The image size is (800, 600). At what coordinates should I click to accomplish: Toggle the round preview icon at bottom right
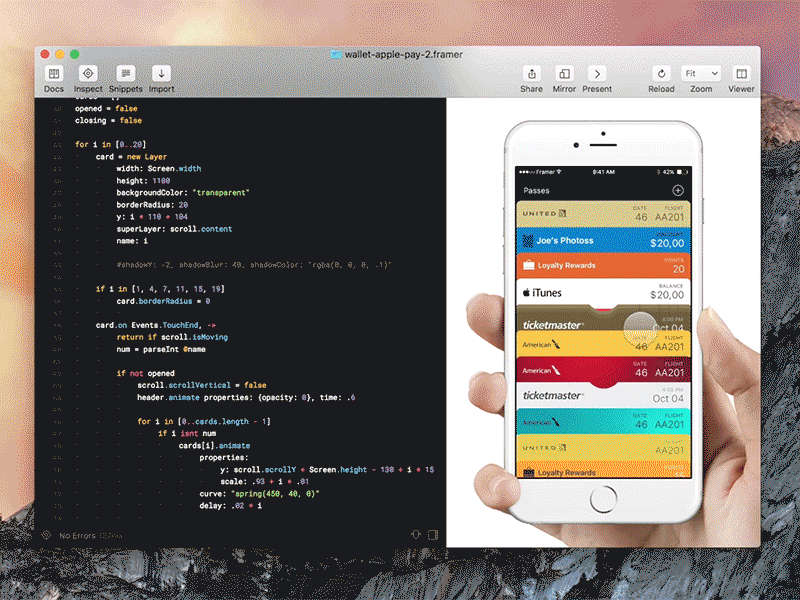click(416, 534)
